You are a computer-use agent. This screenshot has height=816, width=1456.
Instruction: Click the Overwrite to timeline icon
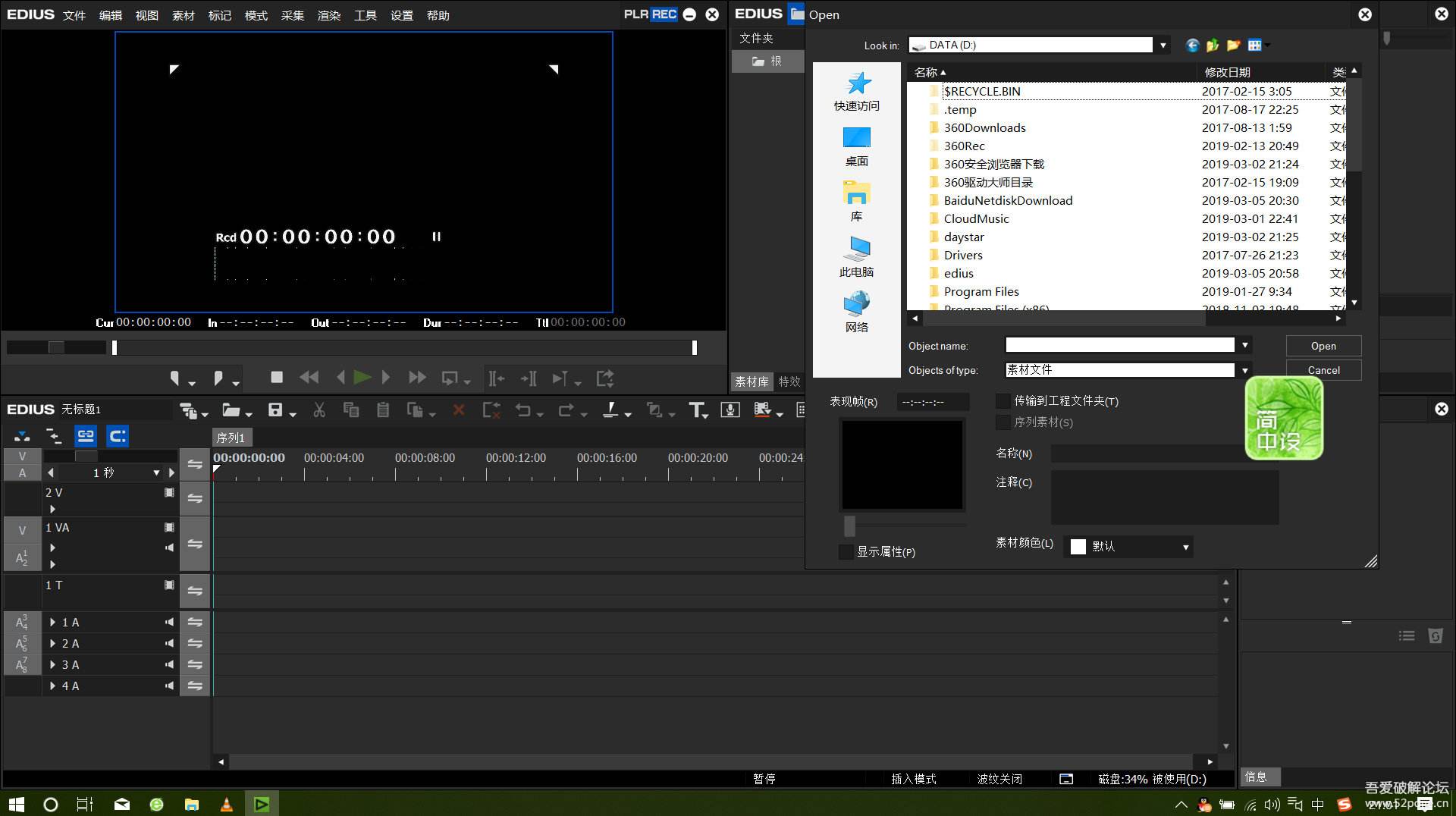(529, 378)
